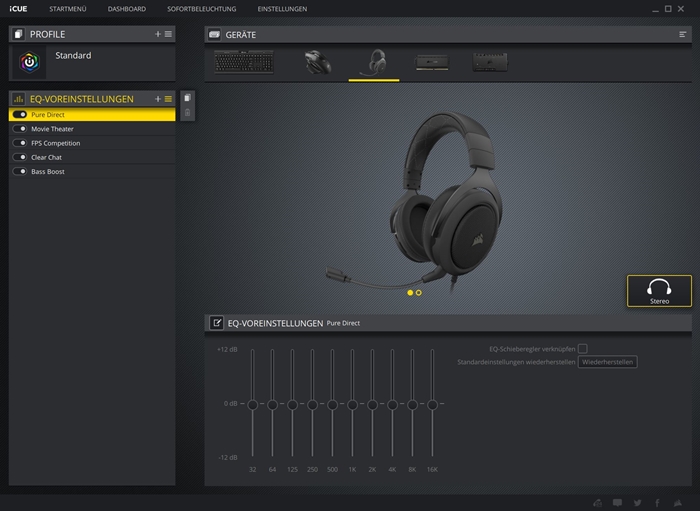Select the Clear Chat preset name
The image size is (700, 511).
coord(46,158)
